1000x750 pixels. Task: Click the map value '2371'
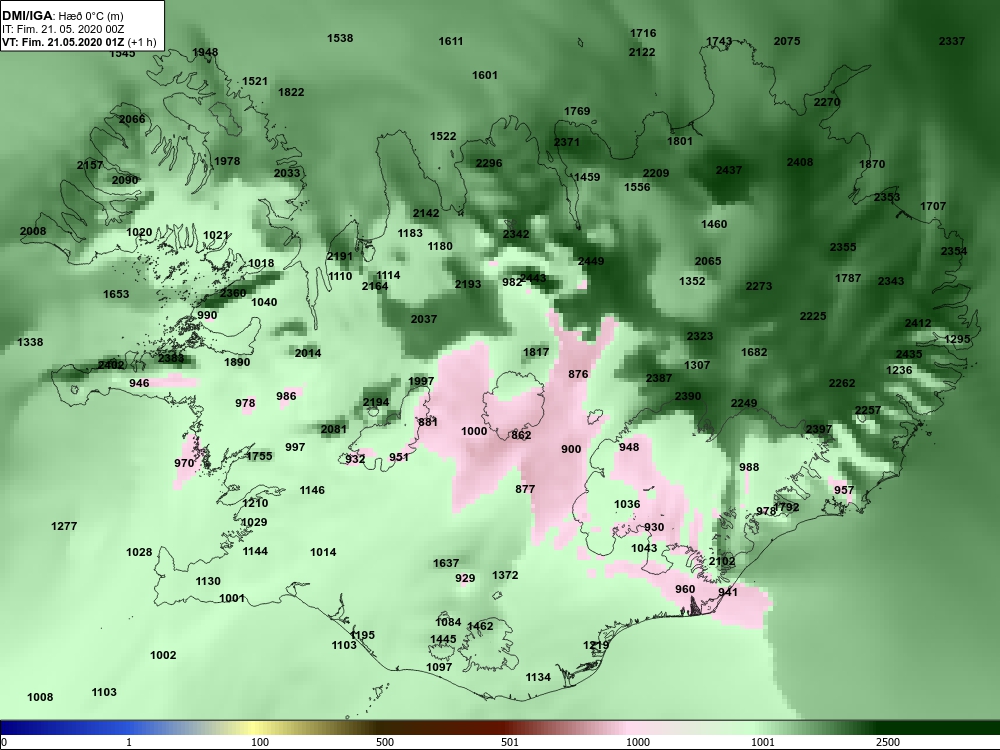566,142
